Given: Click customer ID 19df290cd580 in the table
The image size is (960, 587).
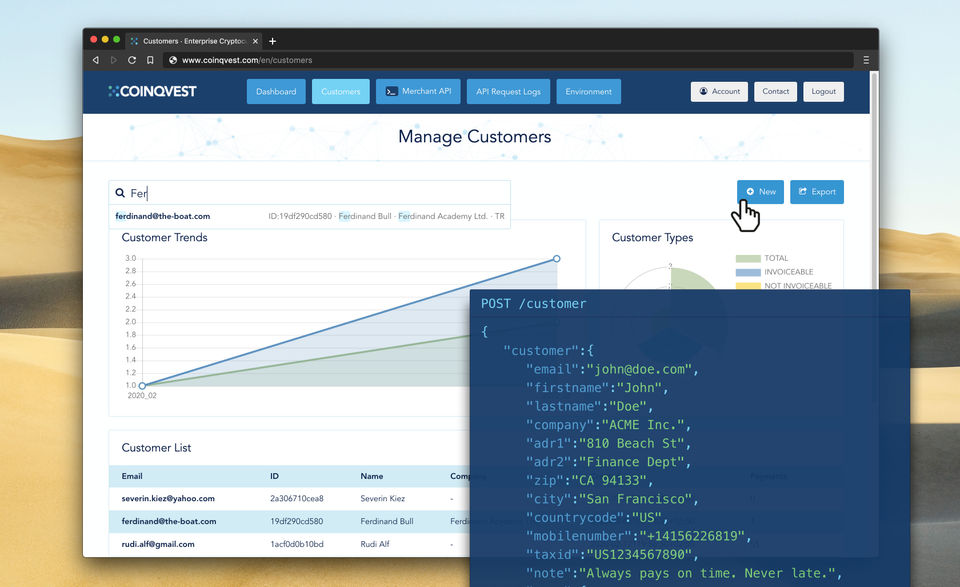Looking at the screenshot, I should pyautogui.click(x=297, y=522).
